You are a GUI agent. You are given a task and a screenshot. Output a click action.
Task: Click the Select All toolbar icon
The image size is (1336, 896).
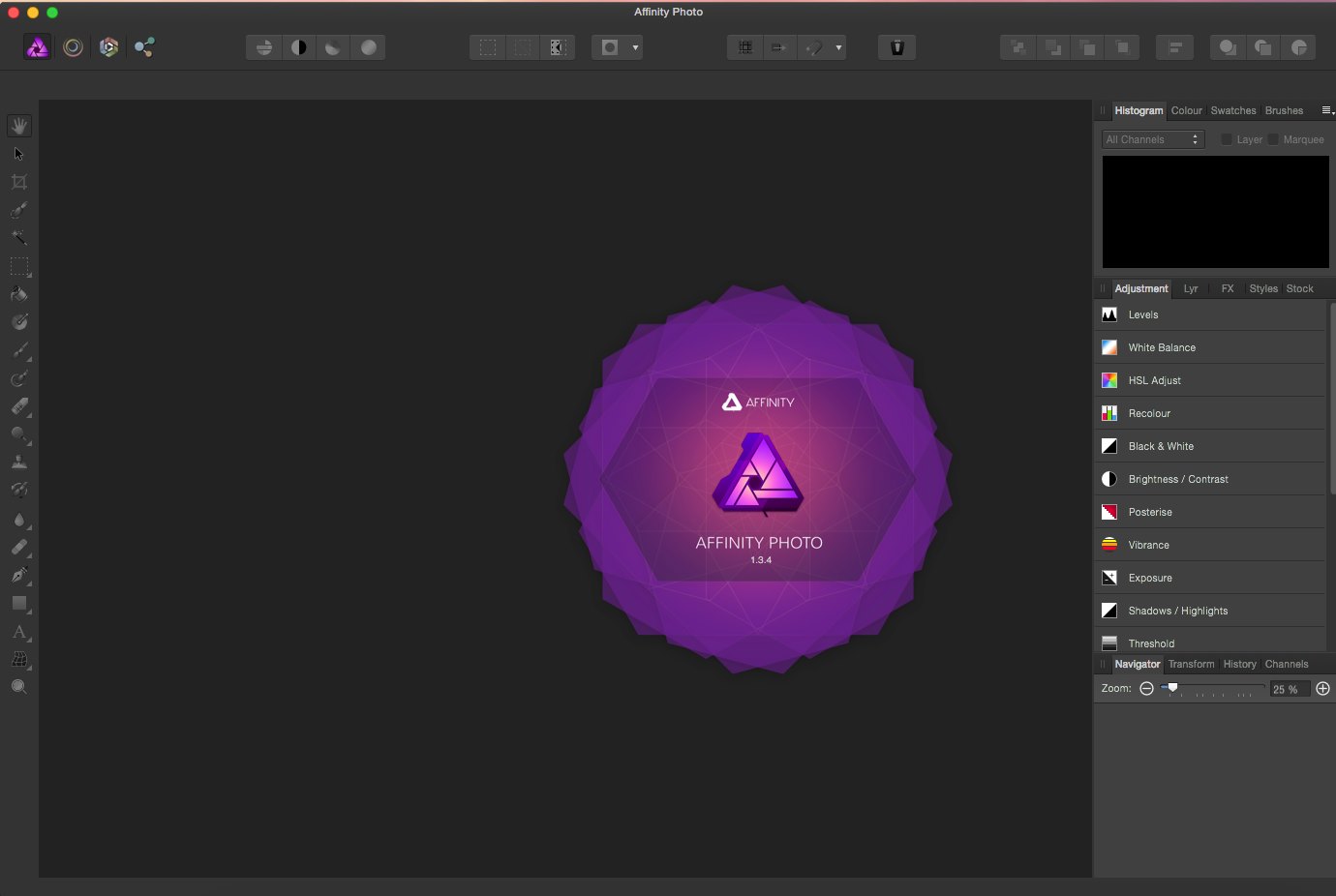488,47
